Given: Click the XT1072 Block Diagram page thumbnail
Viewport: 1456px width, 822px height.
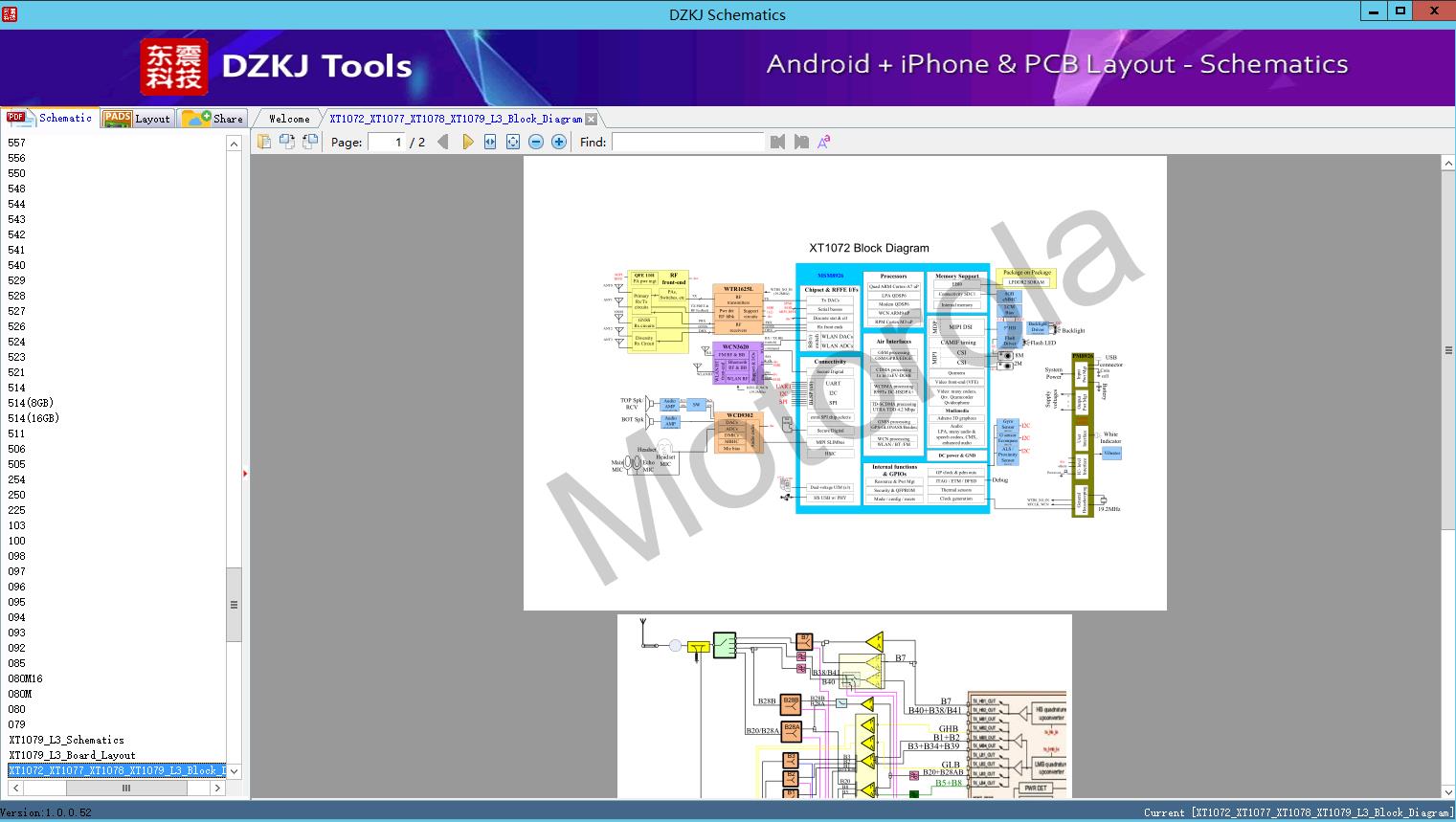Looking at the screenshot, I should 845,383.
